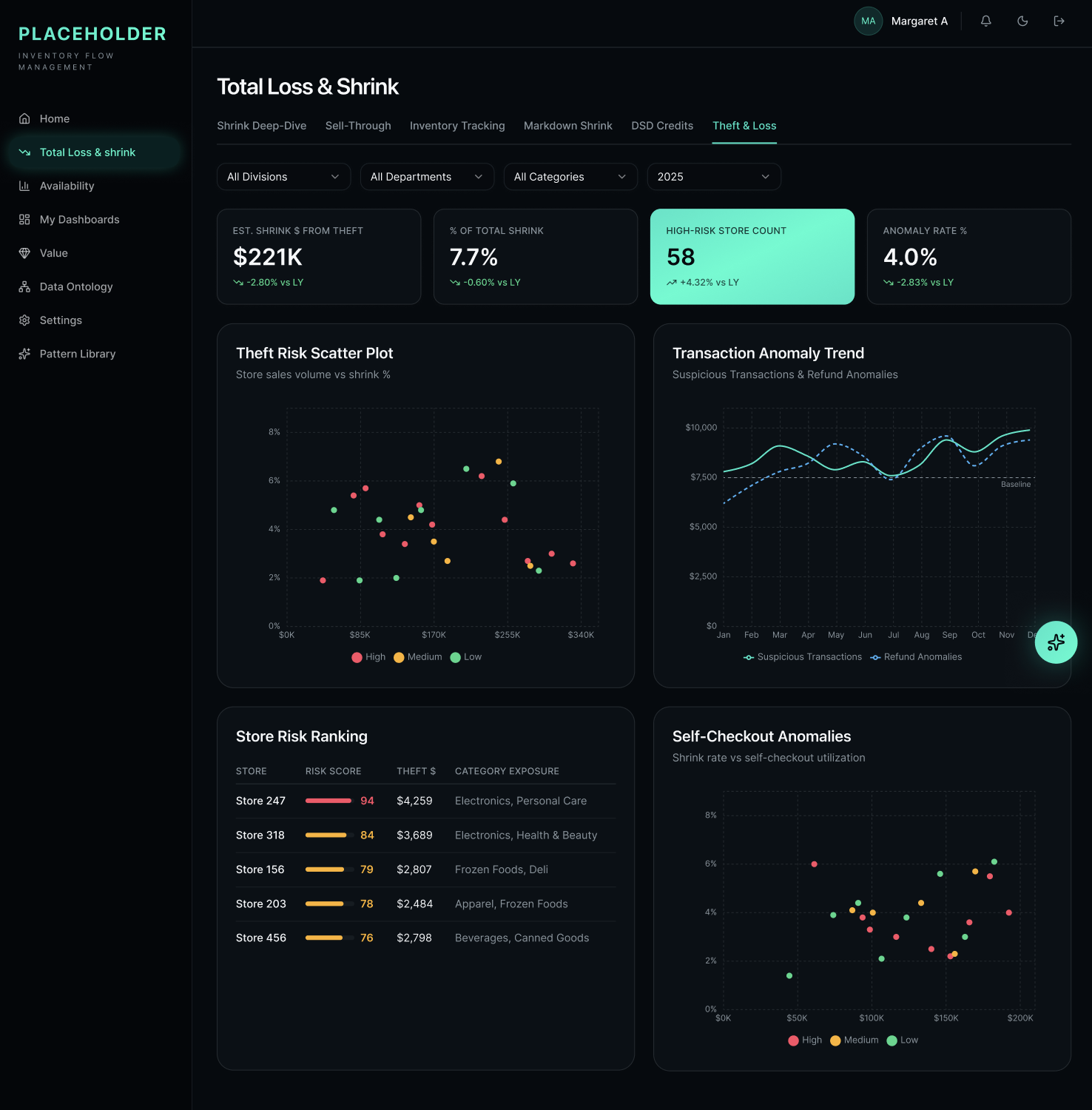Click 'Beverages, Canned Goods' cell

pyautogui.click(x=522, y=938)
